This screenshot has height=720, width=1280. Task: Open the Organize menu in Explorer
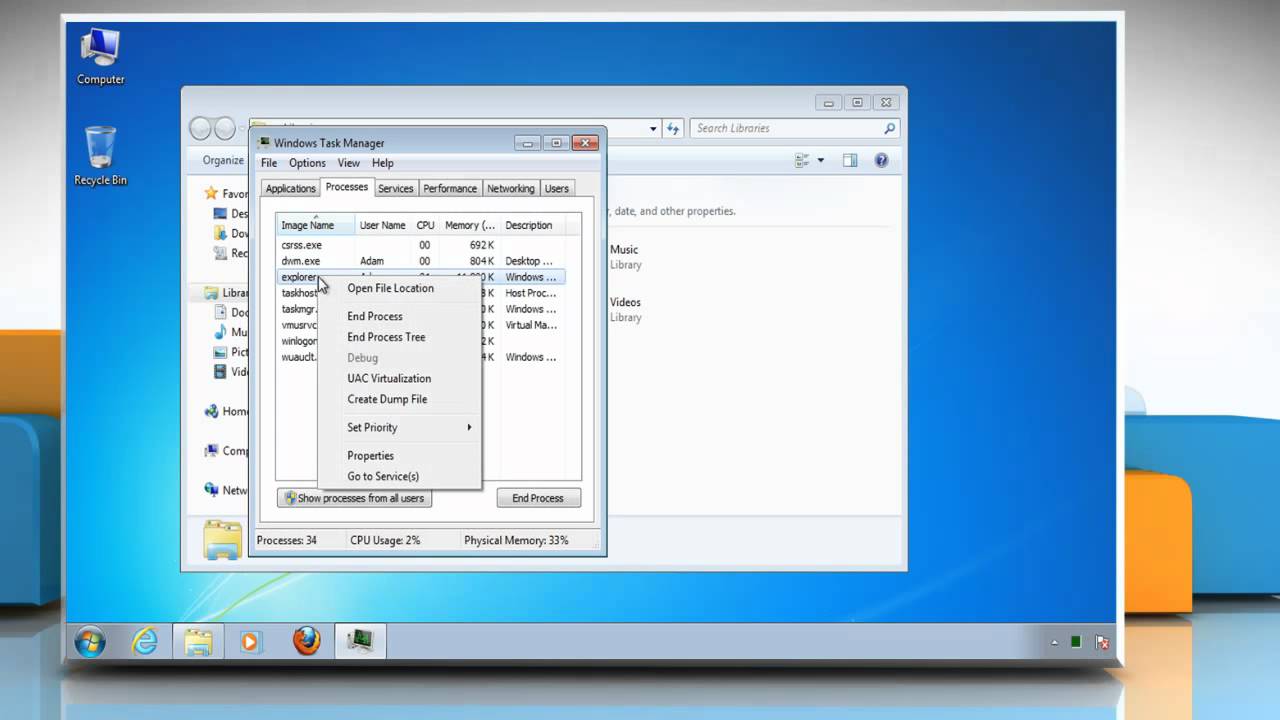click(224, 160)
